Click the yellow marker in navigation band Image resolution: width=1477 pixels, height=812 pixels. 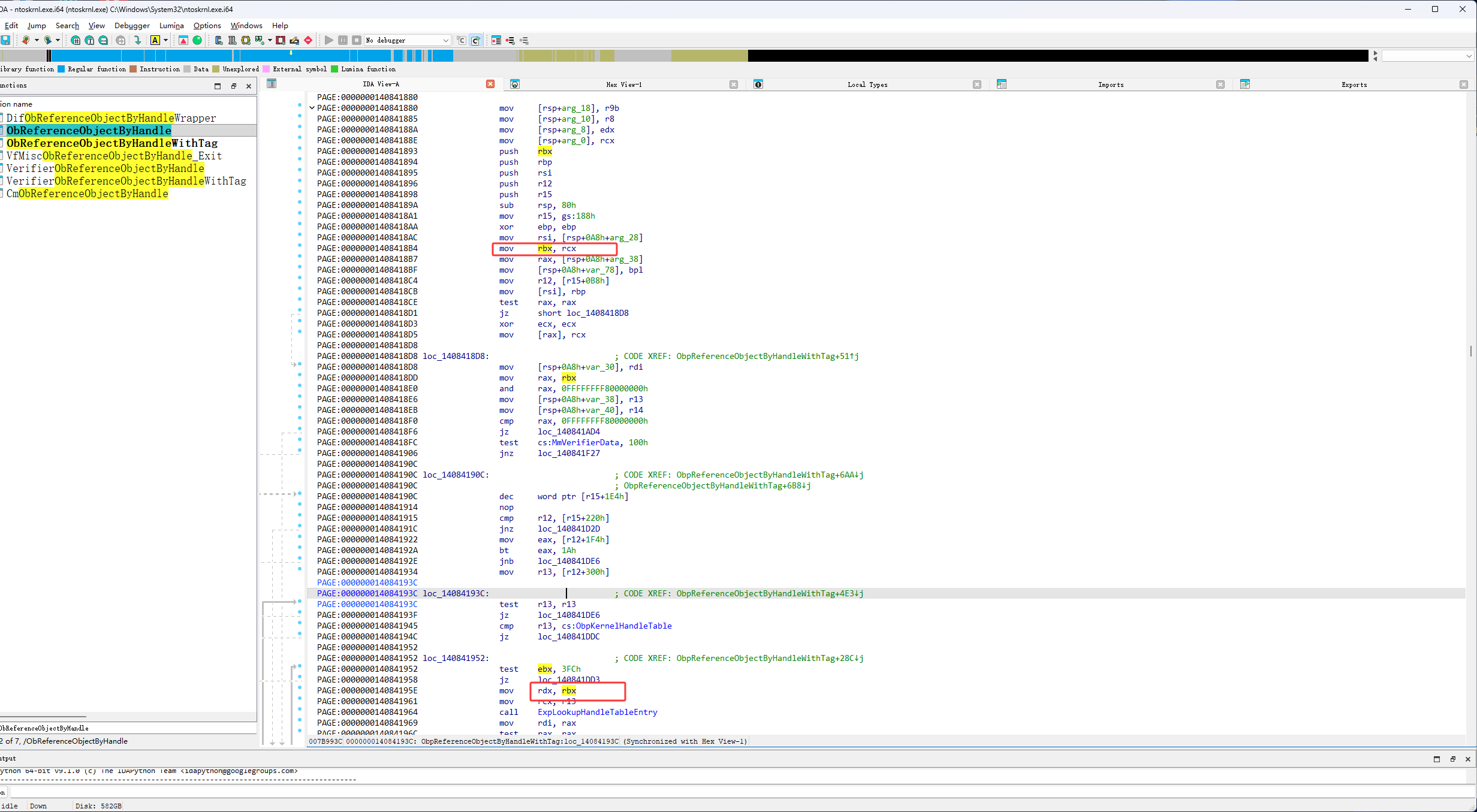click(x=291, y=54)
